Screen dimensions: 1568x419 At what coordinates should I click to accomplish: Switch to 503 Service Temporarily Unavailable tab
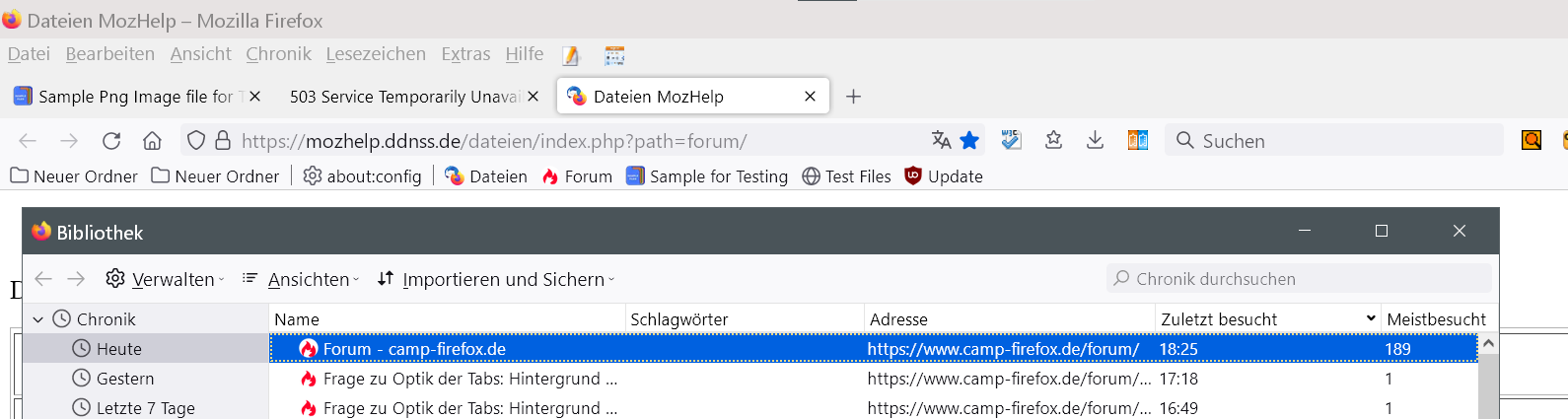tap(404, 97)
